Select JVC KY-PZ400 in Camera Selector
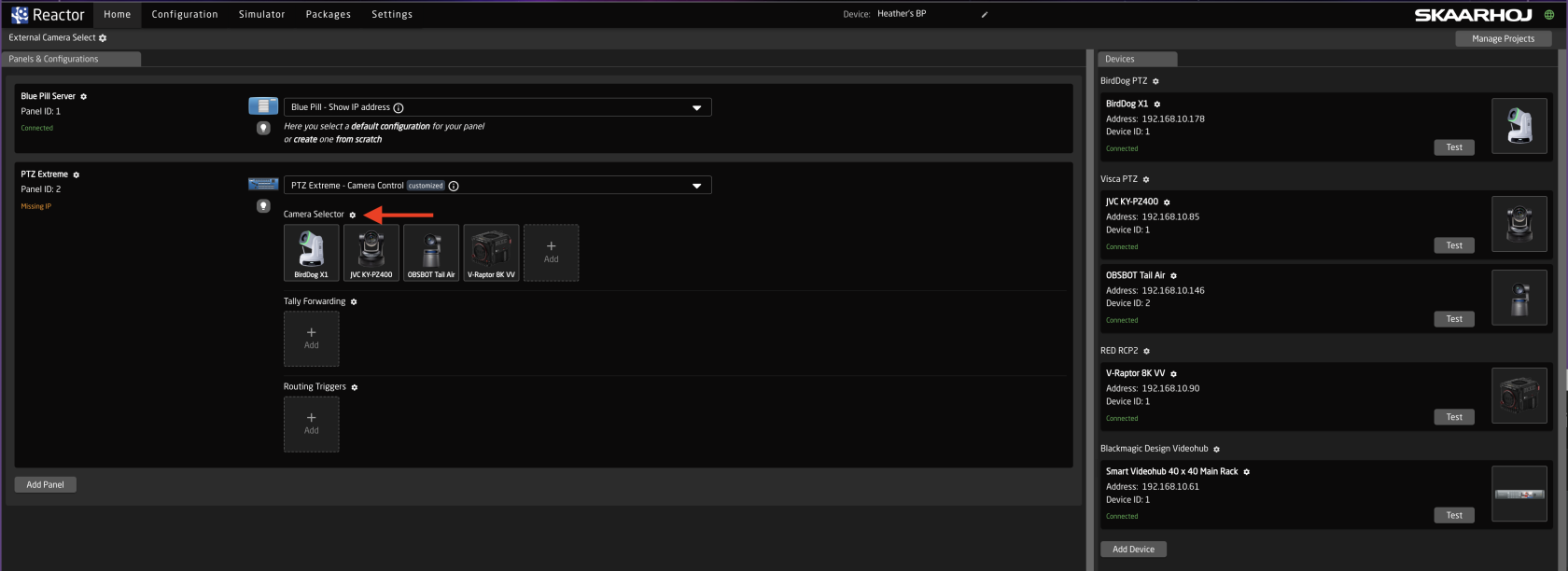The height and width of the screenshot is (571, 1568). pyautogui.click(x=371, y=253)
